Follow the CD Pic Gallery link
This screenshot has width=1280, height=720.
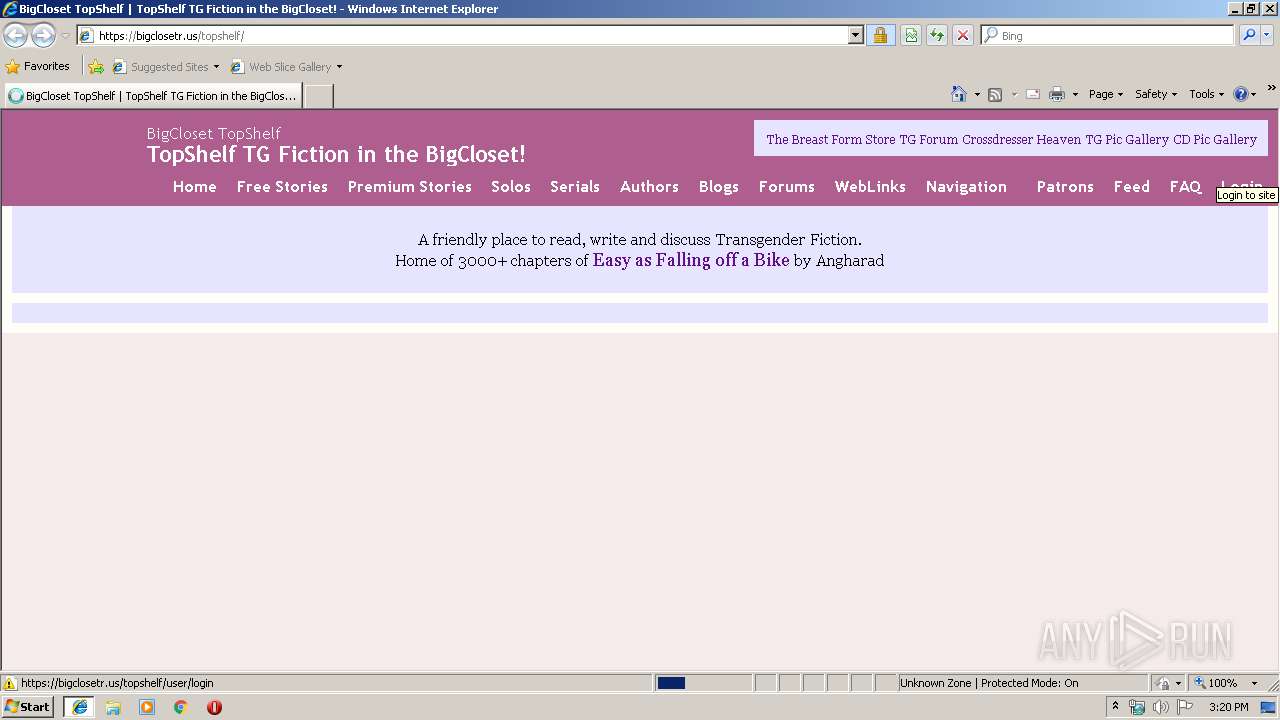1215,140
